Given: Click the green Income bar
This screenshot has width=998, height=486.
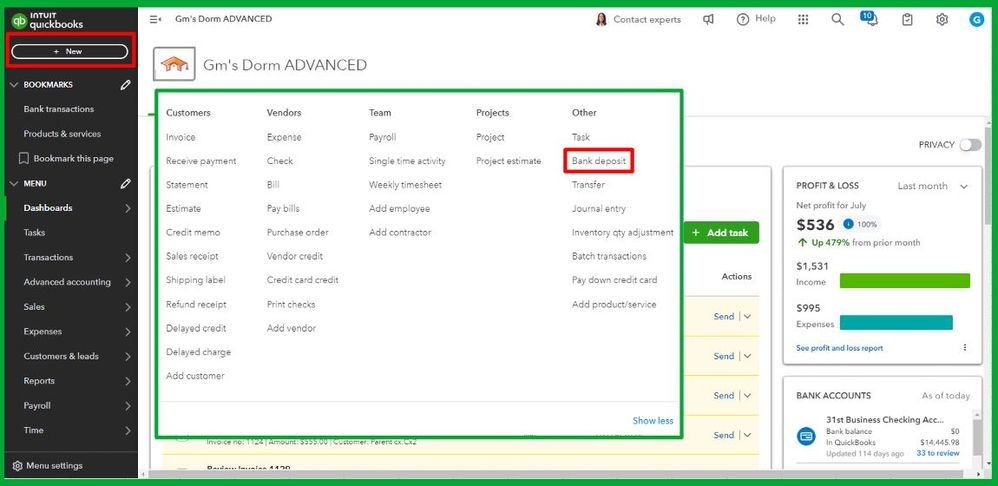Looking at the screenshot, I should click(904, 281).
